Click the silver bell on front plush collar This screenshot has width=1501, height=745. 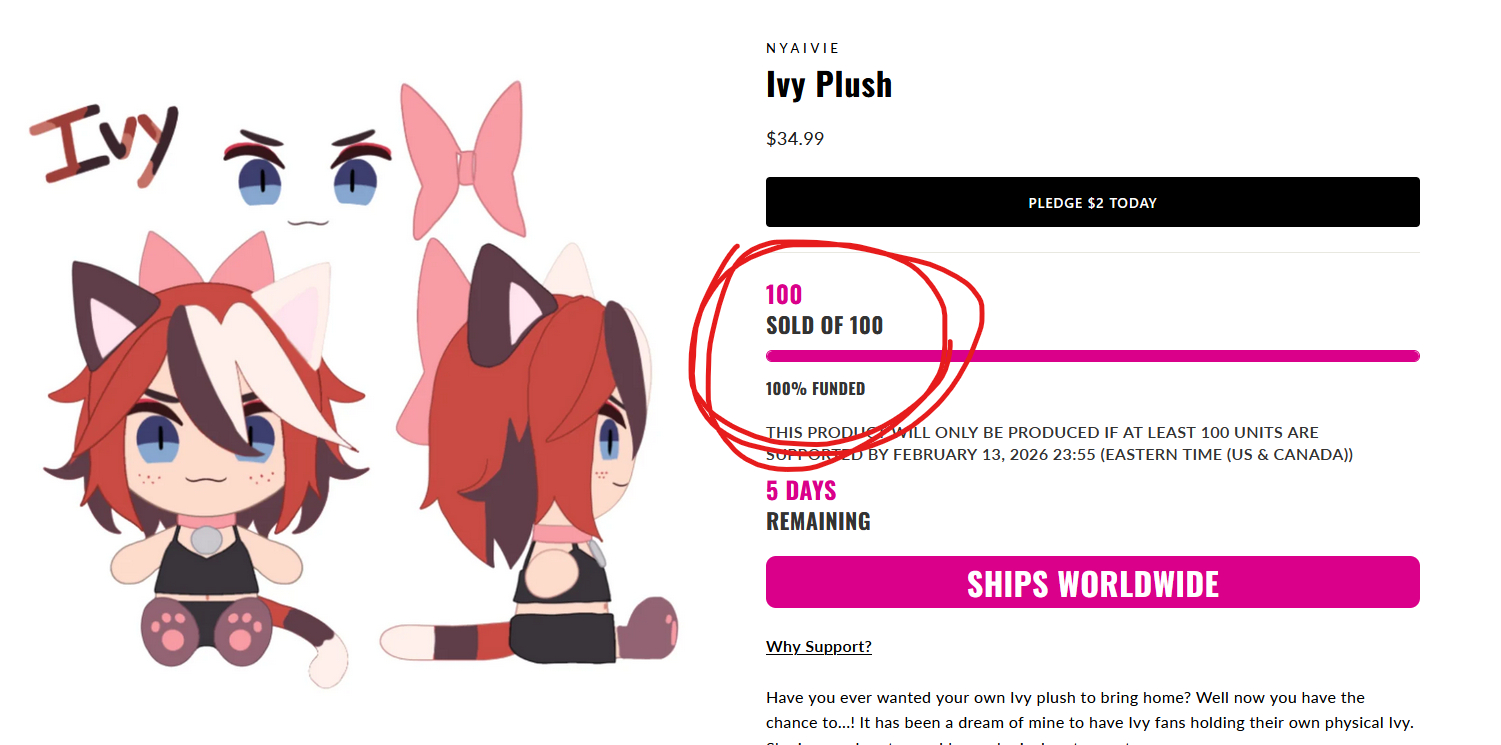[x=206, y=540]
